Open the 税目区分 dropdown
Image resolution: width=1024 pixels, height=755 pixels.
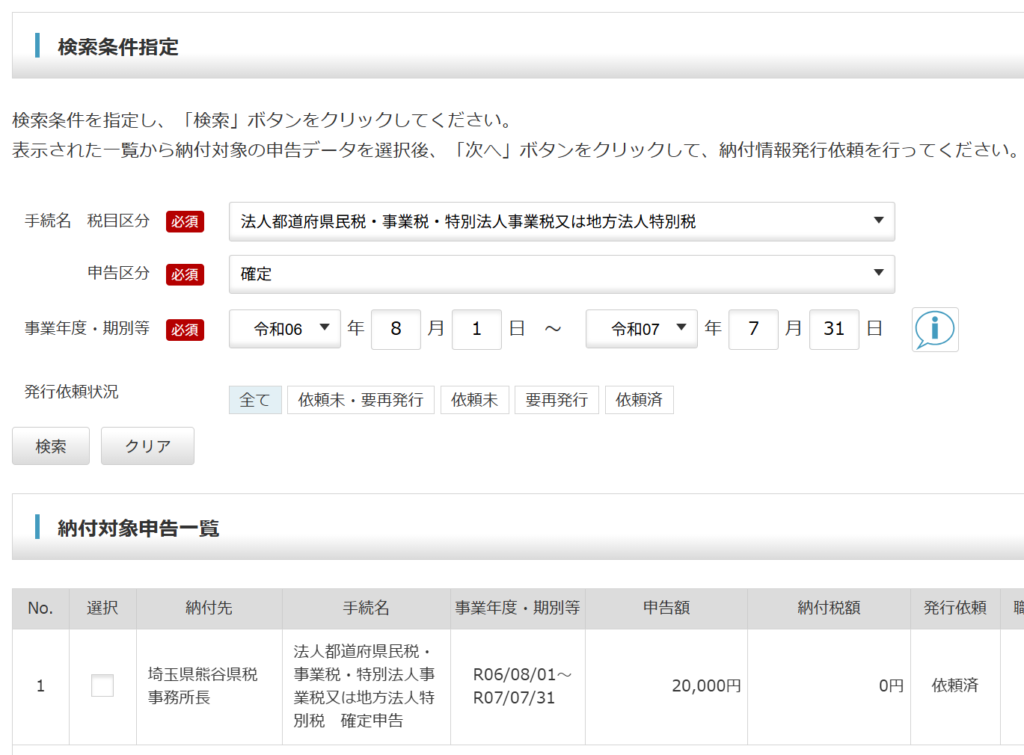[561, 221]
